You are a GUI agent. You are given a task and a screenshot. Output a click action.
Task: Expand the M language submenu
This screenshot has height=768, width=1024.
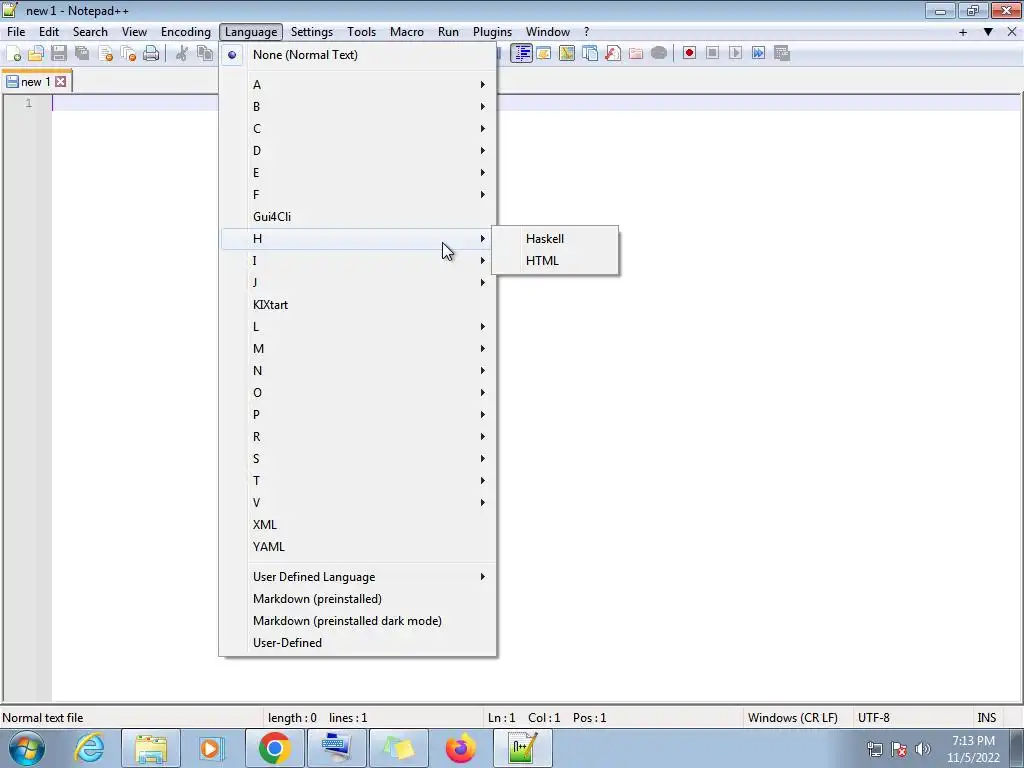point(358,349)
